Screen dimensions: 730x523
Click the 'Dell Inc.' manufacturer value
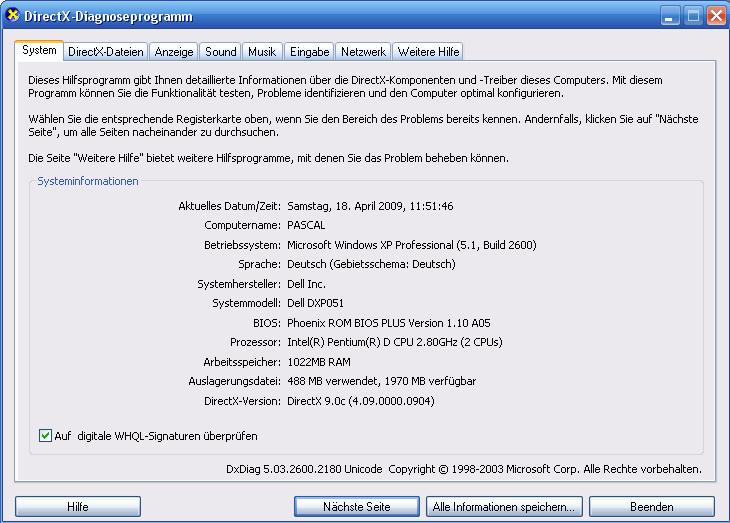[x=306, y=284]
